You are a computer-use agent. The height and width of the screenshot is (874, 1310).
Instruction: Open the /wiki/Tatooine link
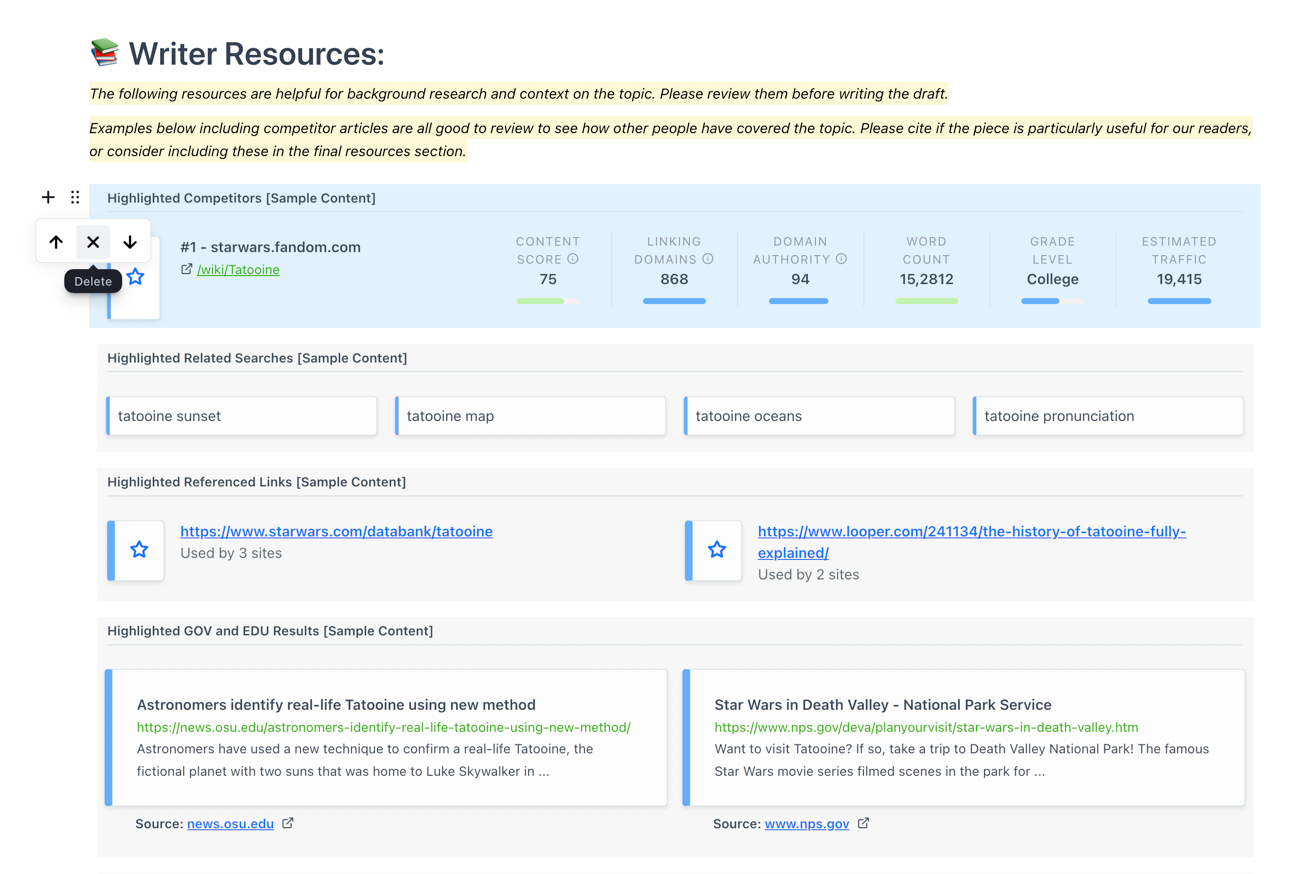tap(238, 269)
